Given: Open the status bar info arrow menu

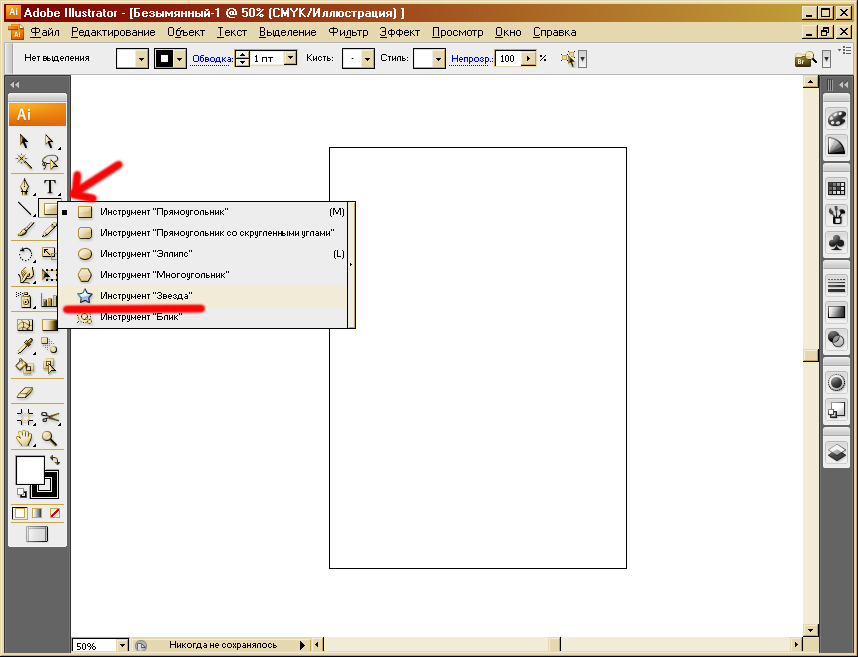Looking at the screenshot, I should pyautogui.click(x=302, y=646).
